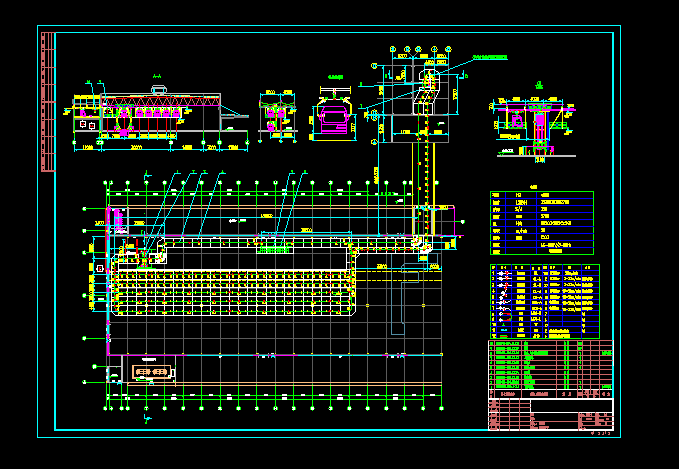Click the symbol legend table with blue gridlines
679x469 pixels.
click(x=545, y=301)
